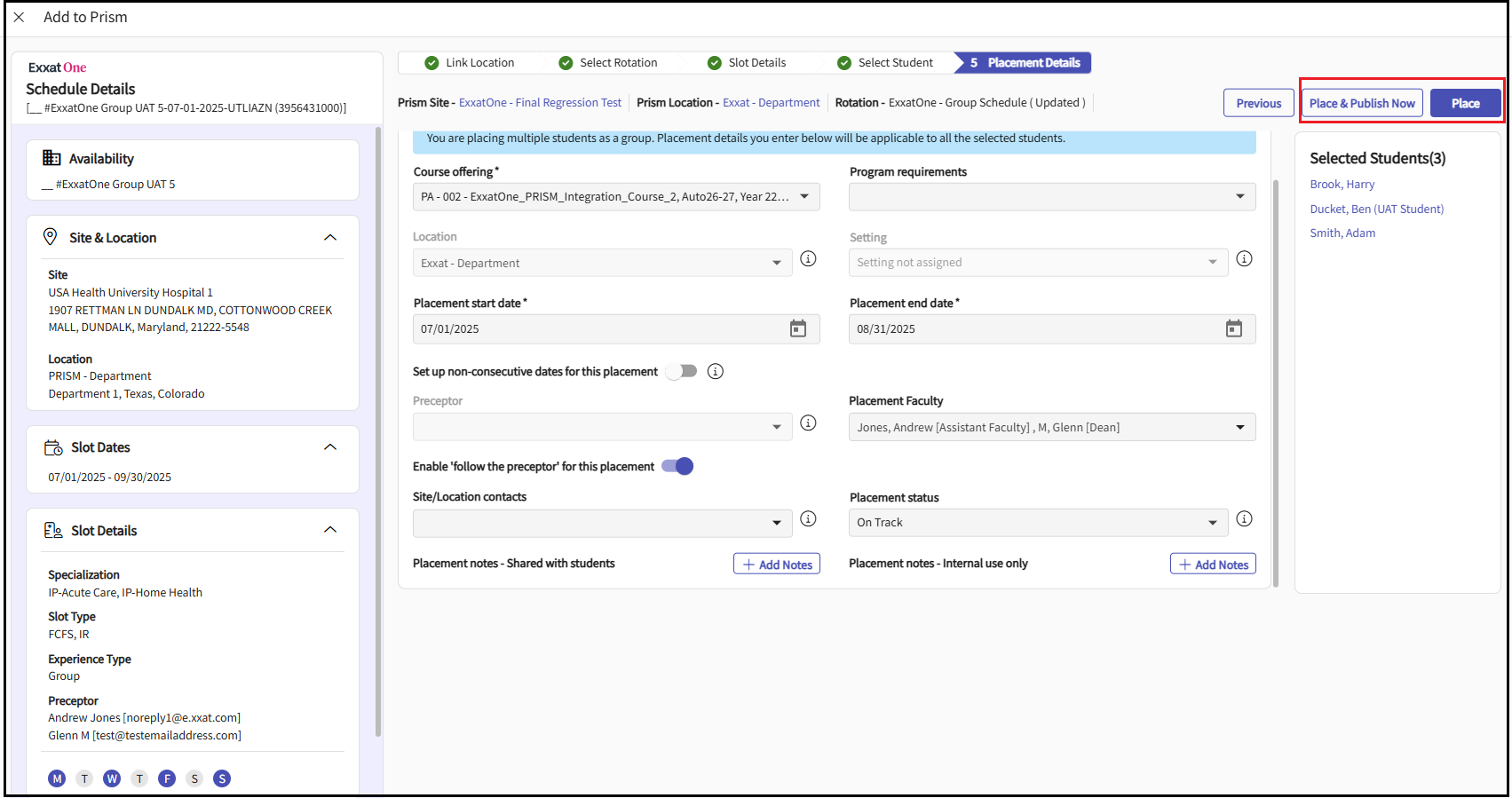The image size is (1512, 798).
Task: Click info icon beside Placement status
Action: [1244, 519]
